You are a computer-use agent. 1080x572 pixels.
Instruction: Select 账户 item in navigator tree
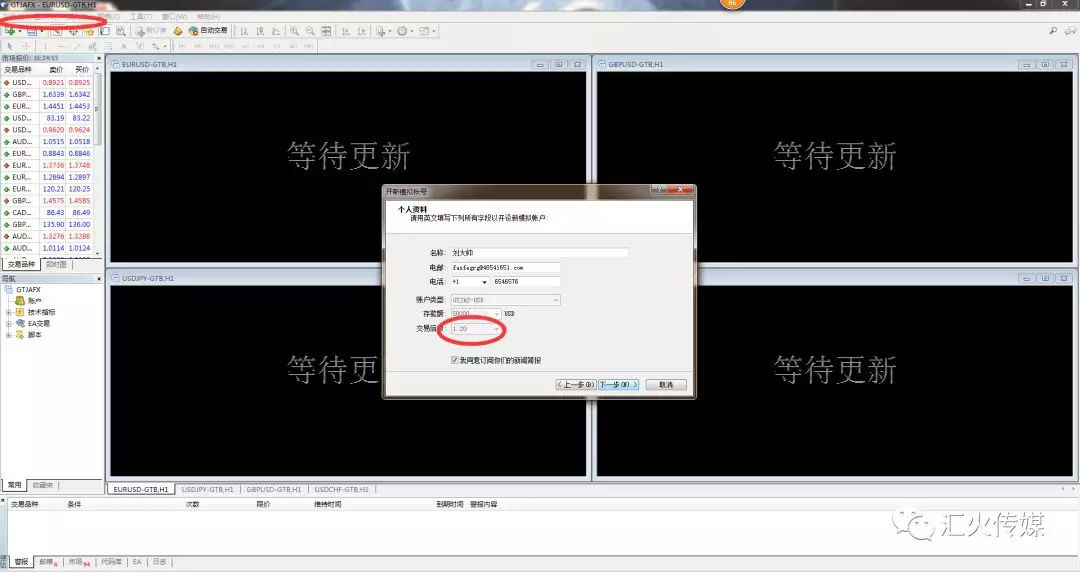point(35,301)
